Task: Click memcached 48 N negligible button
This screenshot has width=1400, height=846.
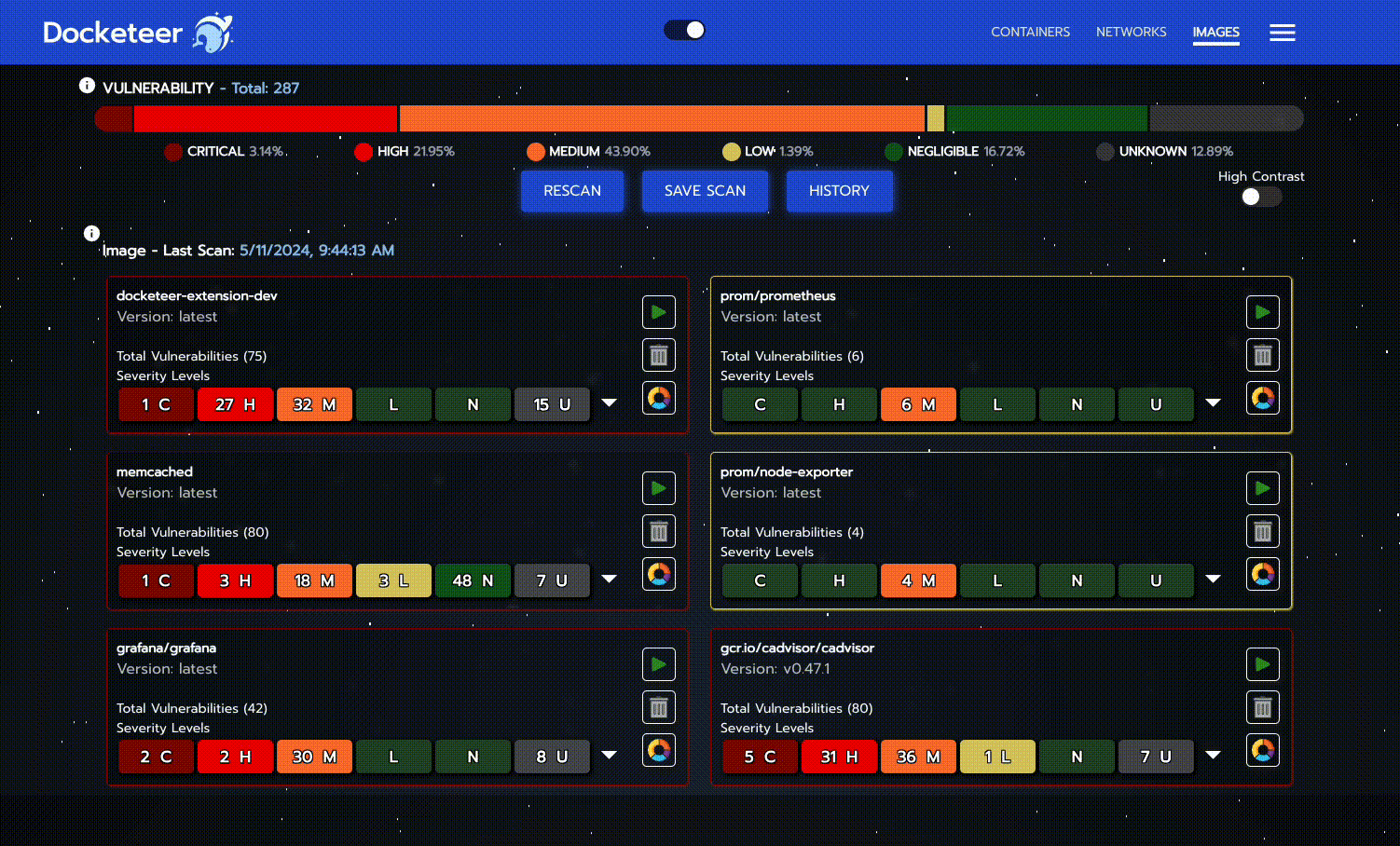Action: [x=473, y=580]
